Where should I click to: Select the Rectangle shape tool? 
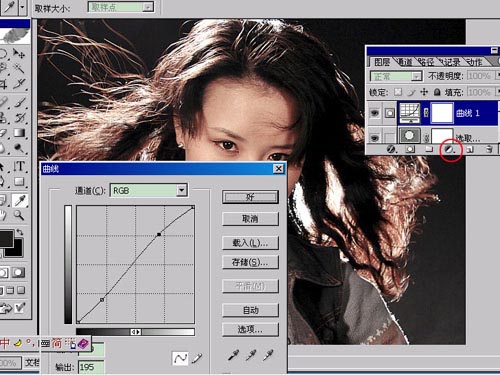click(x=19, y=181)
